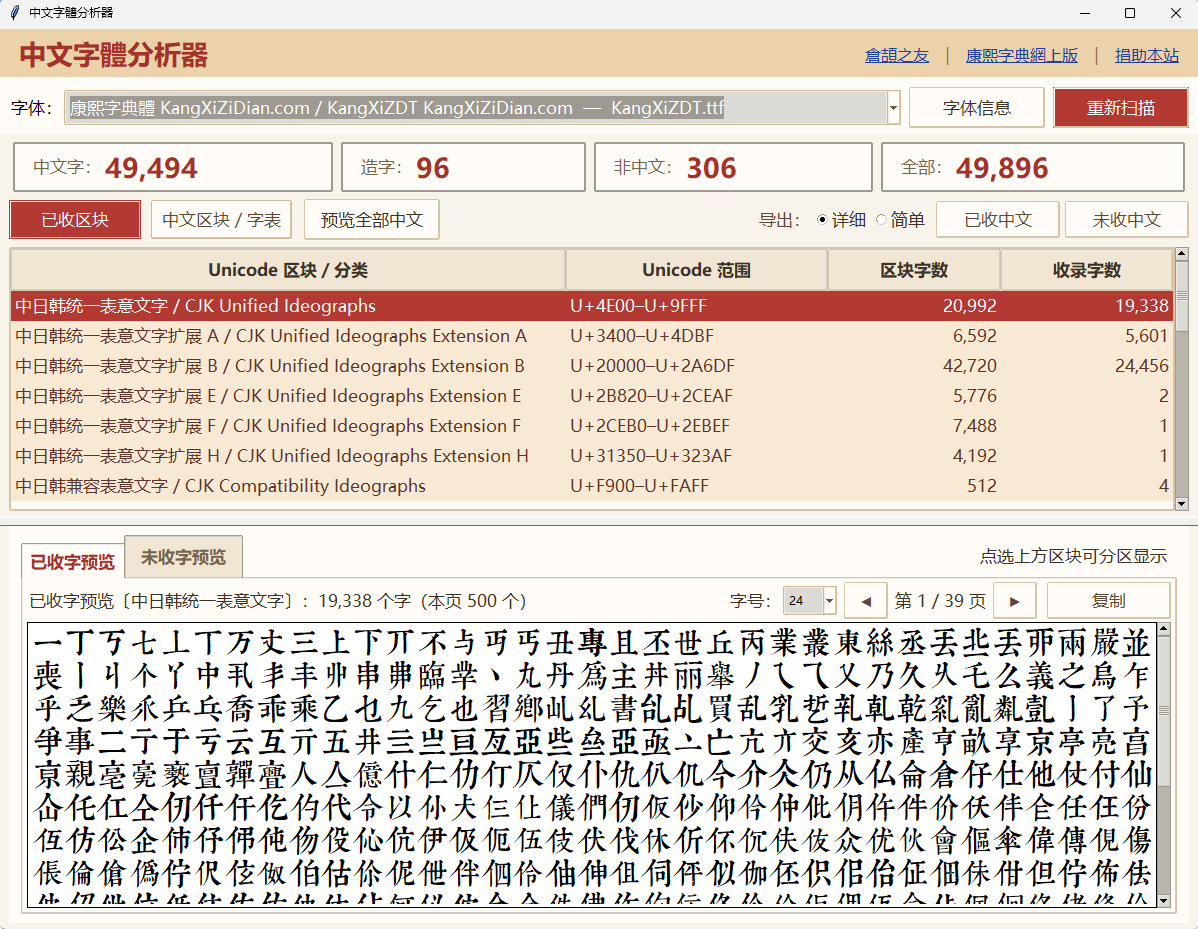Click the 第 1 / 39 页 page indicator
The image size is (1198, 929).
pos(940,601)
